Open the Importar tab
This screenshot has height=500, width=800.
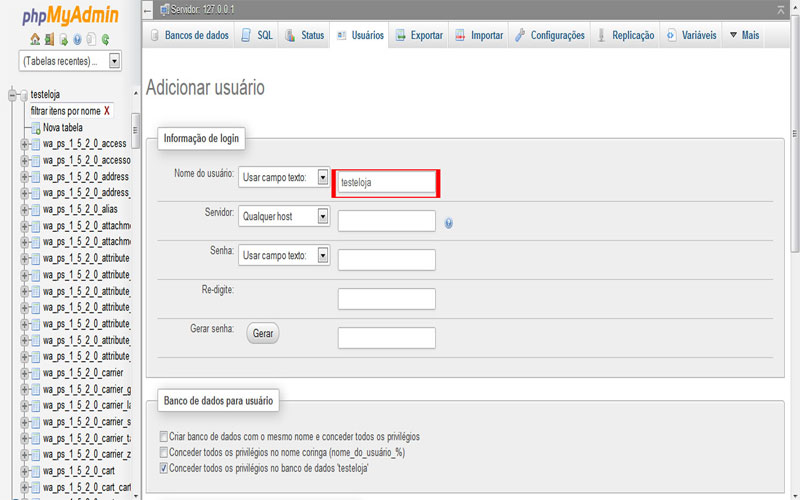click(x=479, y=35)
